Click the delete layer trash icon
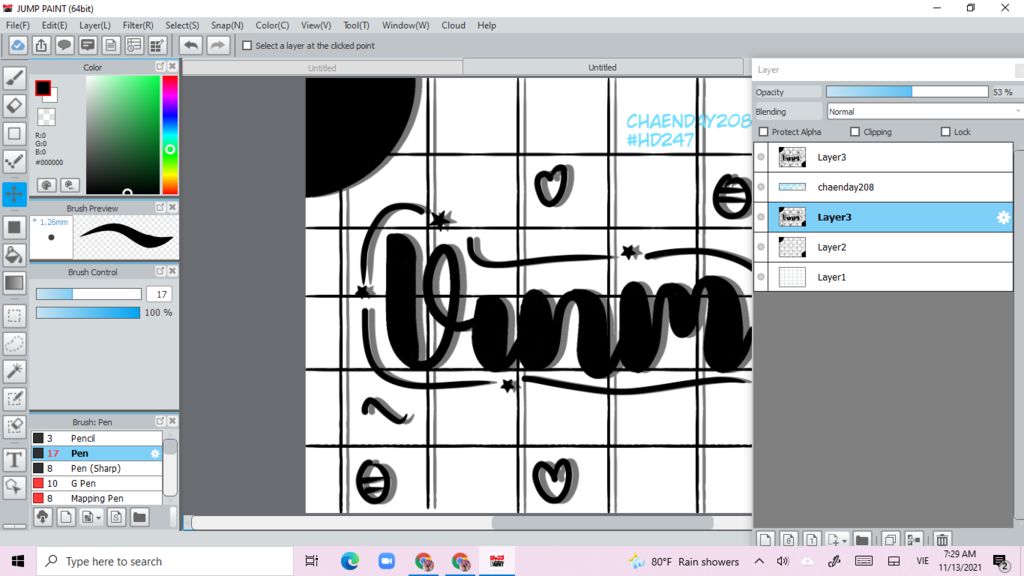The height and width of the screenshot is (576, 1024). 942,540
